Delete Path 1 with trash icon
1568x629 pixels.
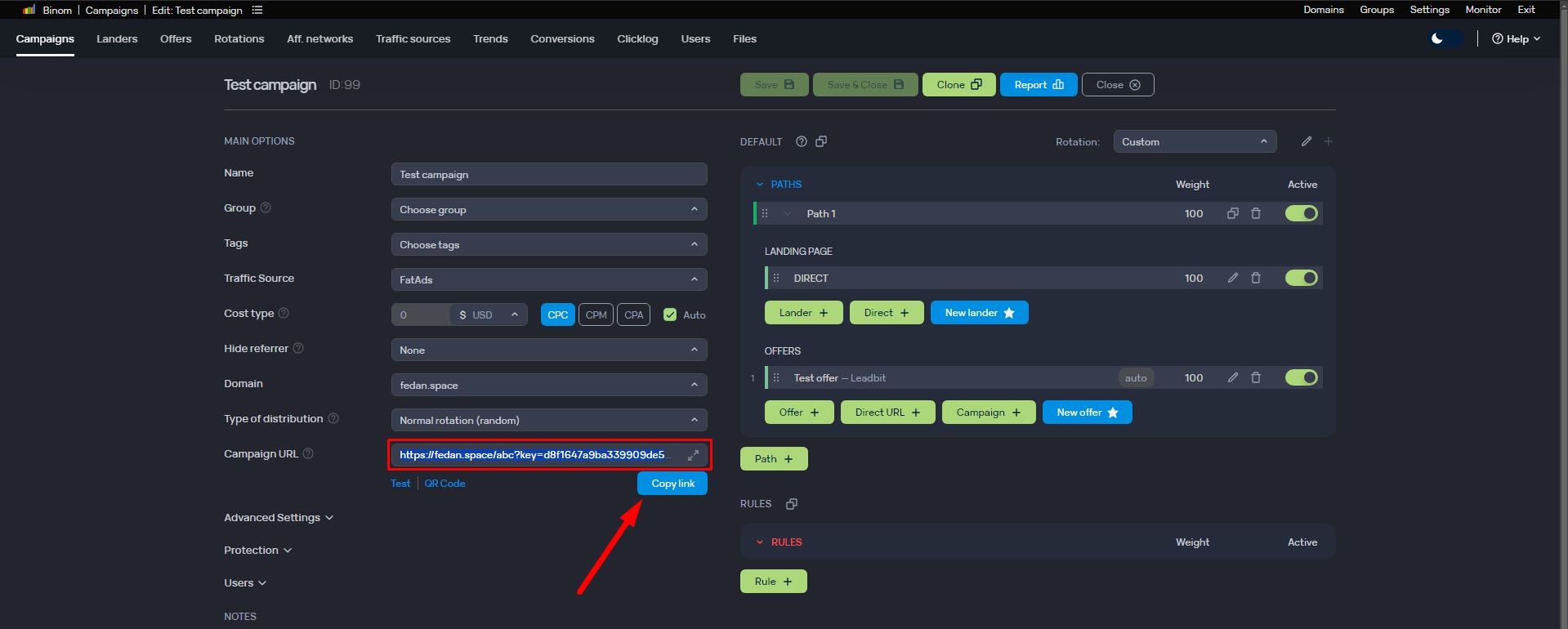1256,213
